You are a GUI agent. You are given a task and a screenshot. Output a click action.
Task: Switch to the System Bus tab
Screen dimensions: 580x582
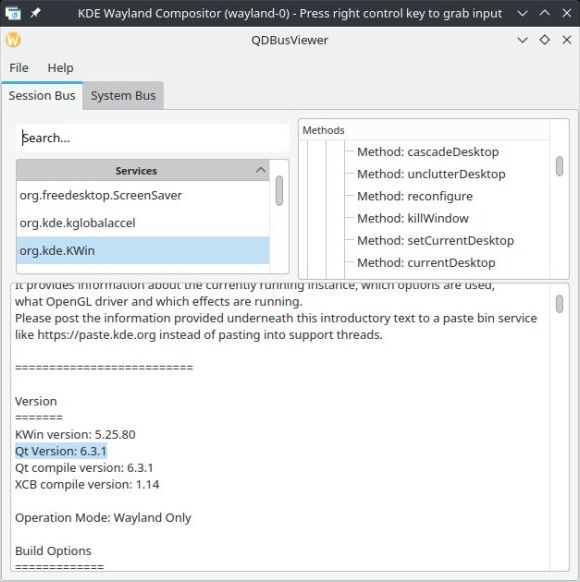click(123, 96)
